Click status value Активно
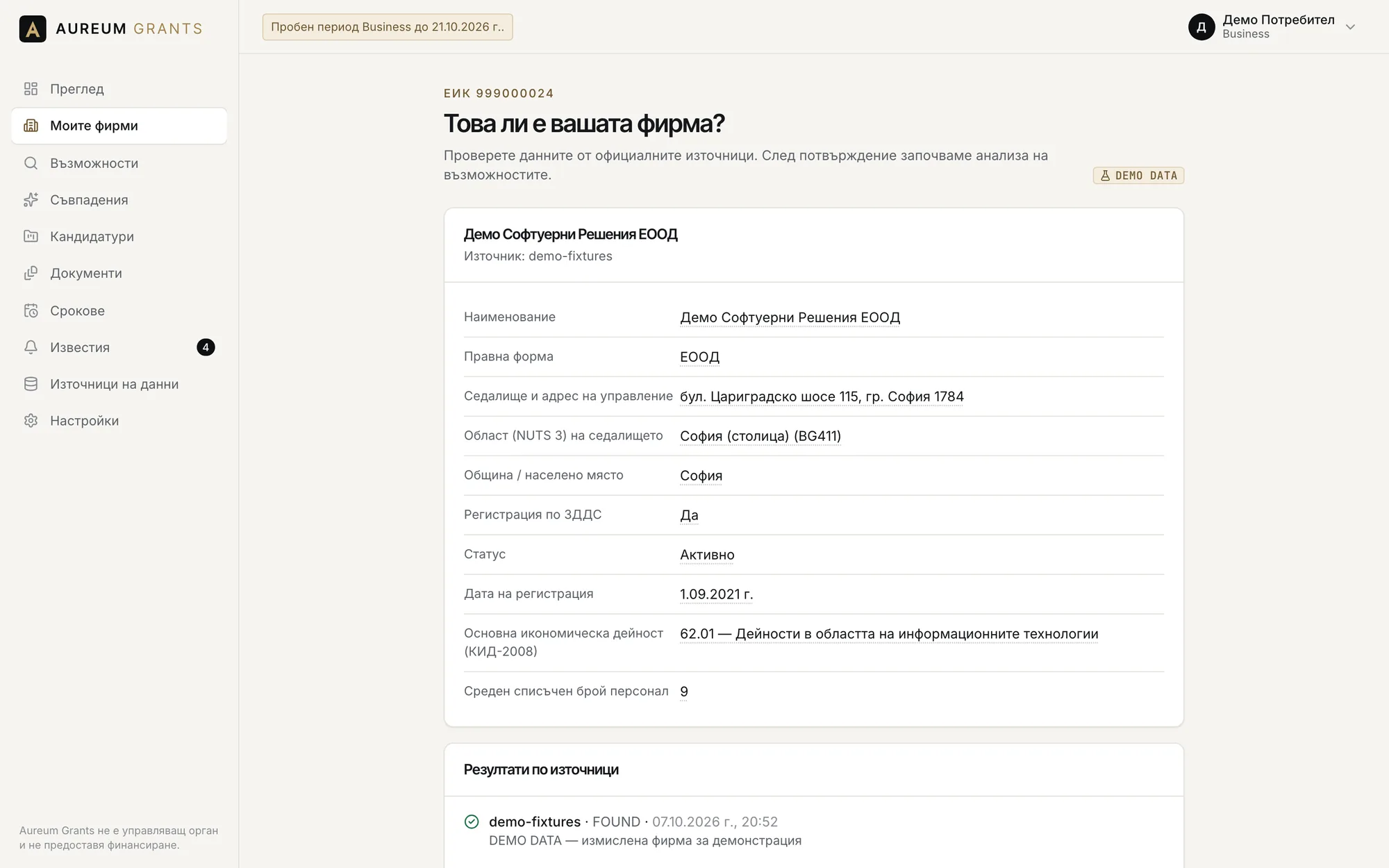The width and height of the screenshot is (1389, 868). click(707, 555)
